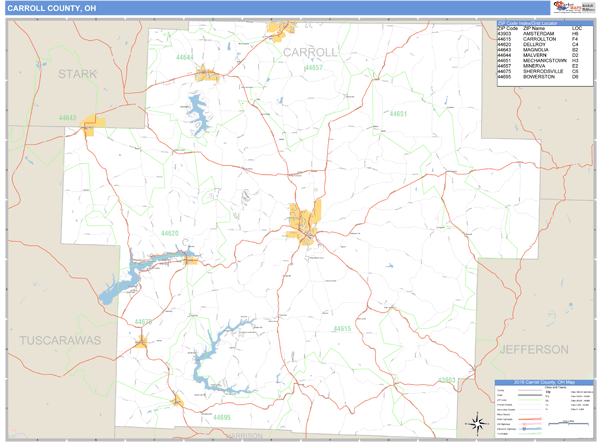Click the 44615 ZIP code label
Image resolution: width=600 pixels, height=442 pixels.
tap(342, 328)
